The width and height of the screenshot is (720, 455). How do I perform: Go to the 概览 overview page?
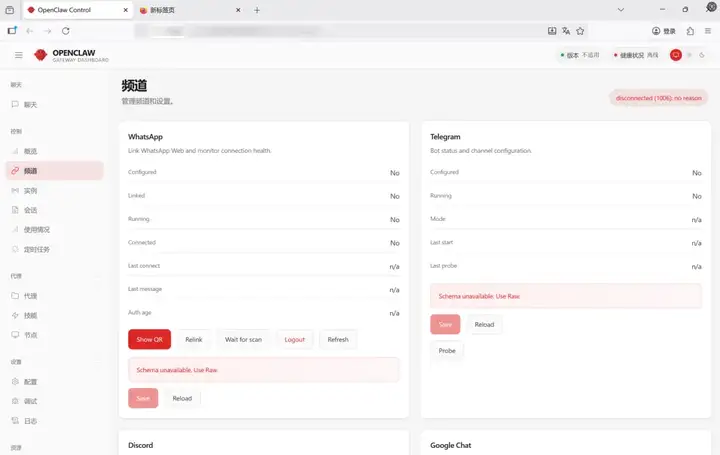coord(54,151)
